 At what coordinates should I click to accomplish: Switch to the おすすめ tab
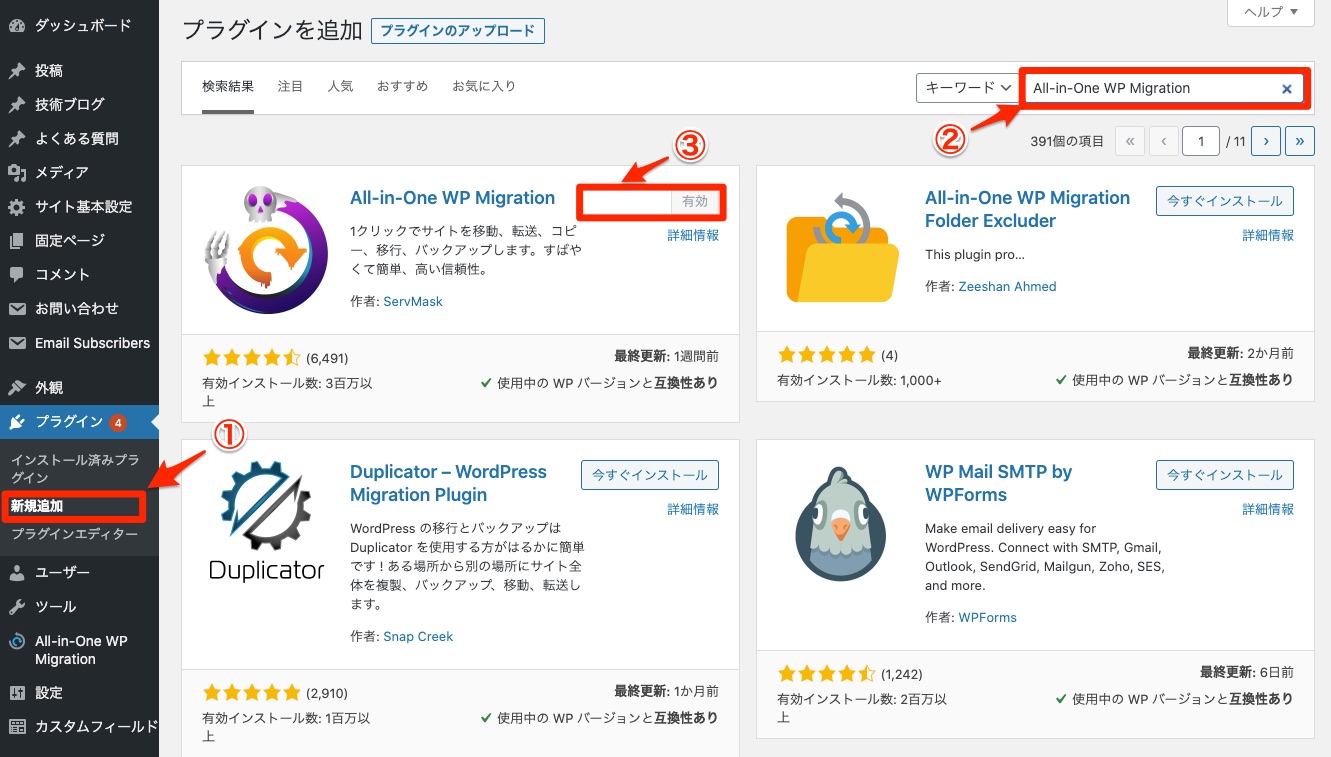coord(402,87)
